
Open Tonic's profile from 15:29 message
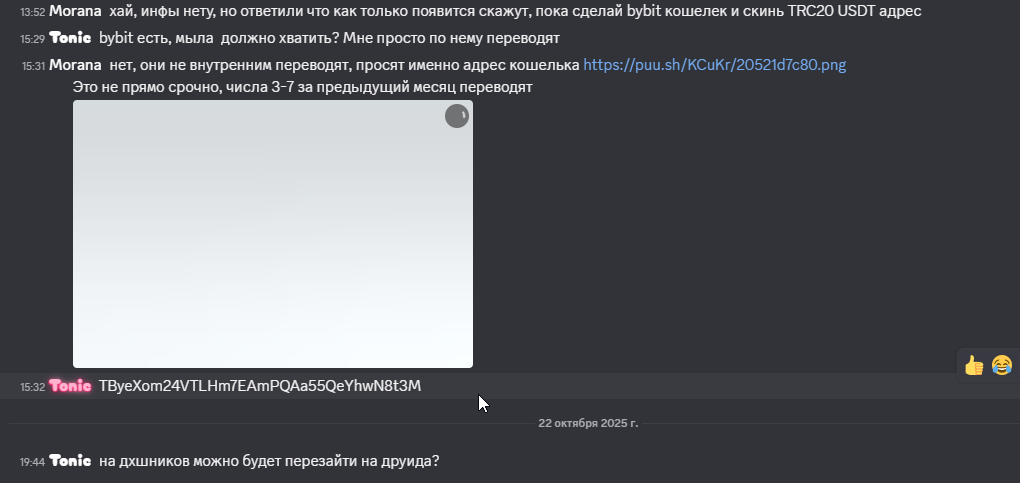(x=70, y=38)
